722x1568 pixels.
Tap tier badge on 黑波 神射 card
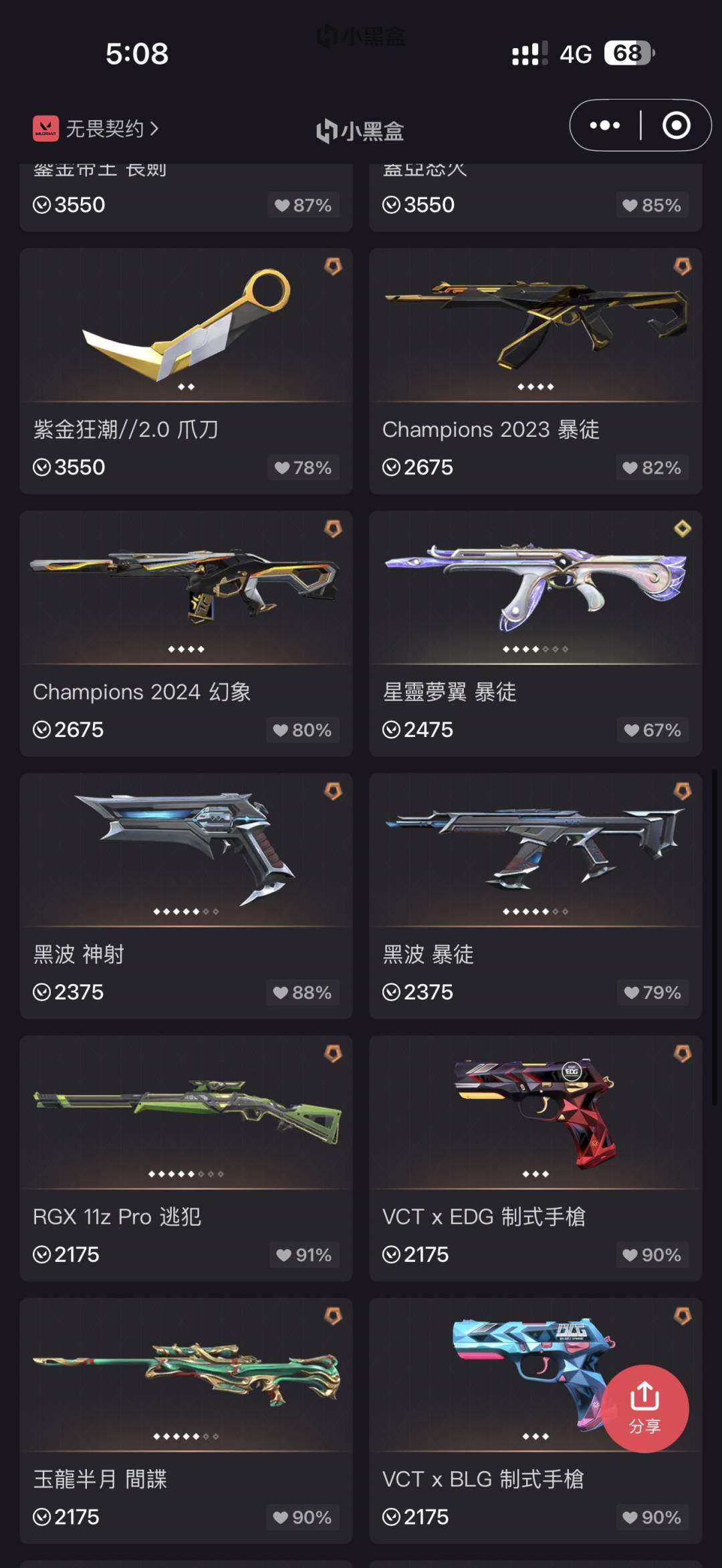click(x=333, y=791)
